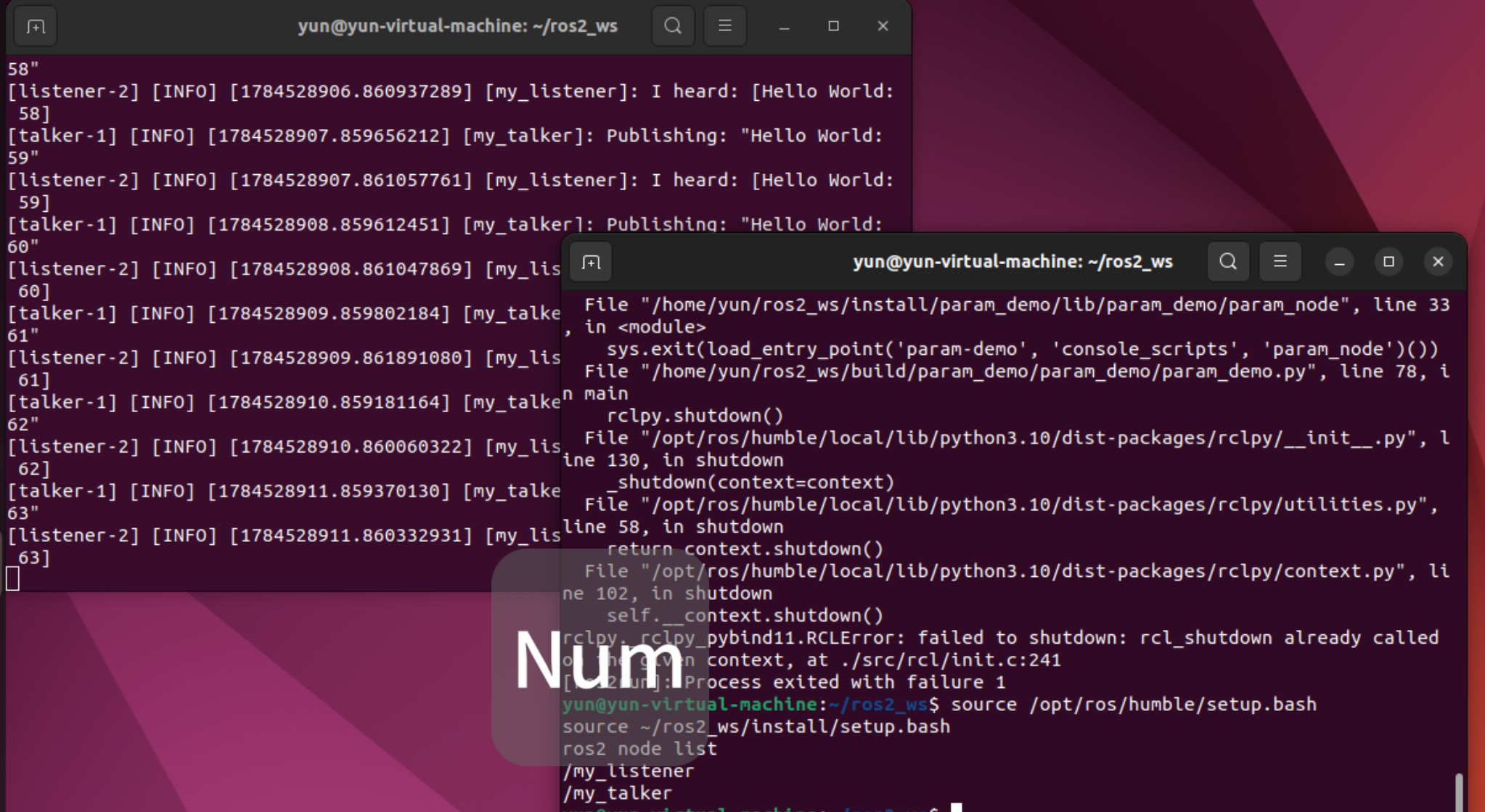The image size is (1485, 812).
Task: Minimize the back terminal with listener output
Action: click(x=785, y=27)
